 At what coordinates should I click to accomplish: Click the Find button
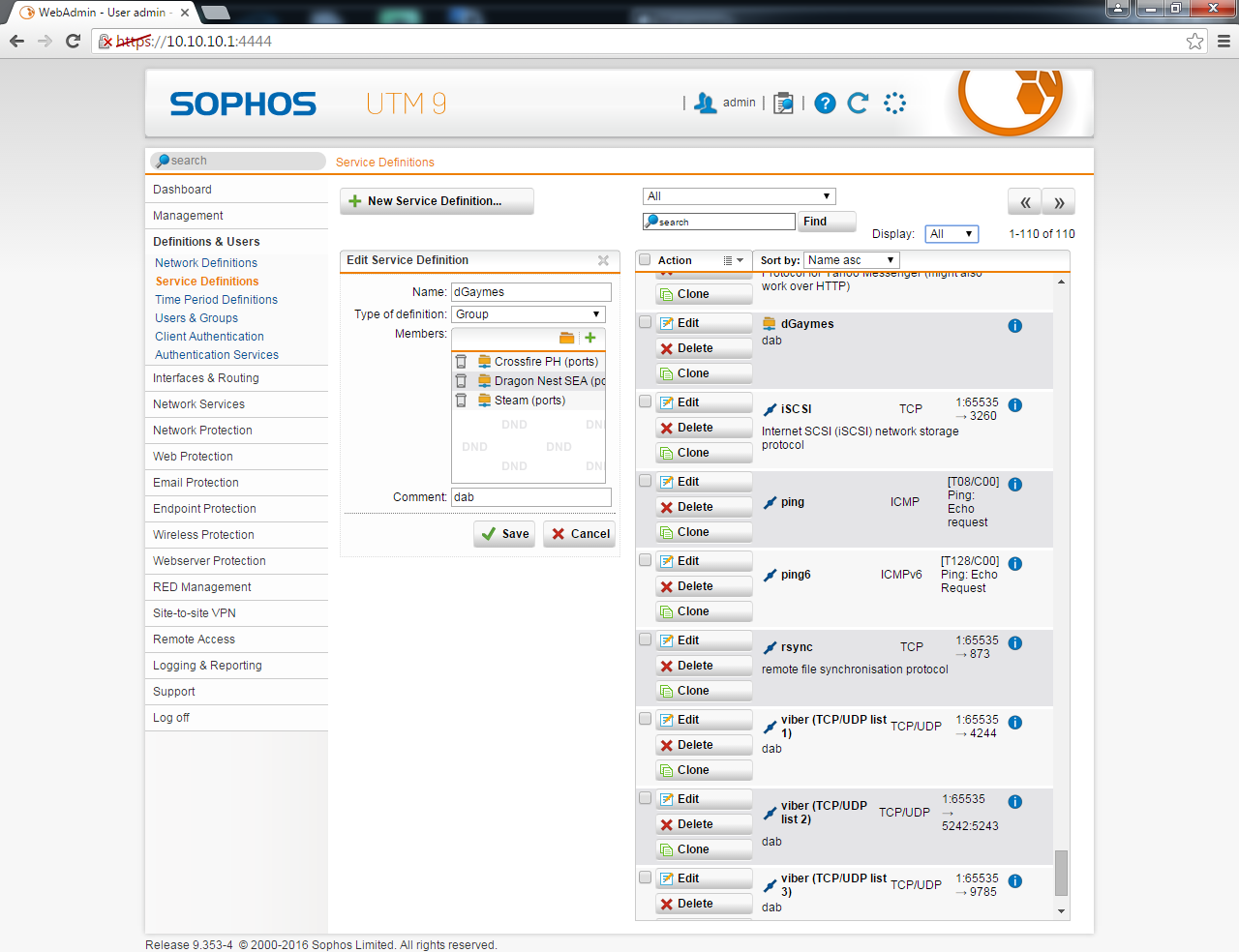point(828,222)
